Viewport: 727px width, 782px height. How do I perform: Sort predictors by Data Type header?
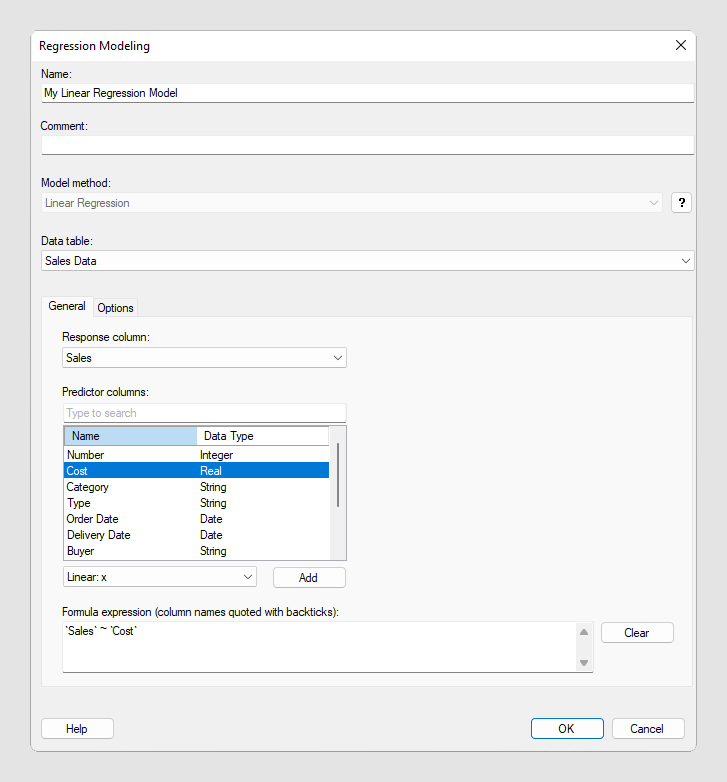point(263,436)
